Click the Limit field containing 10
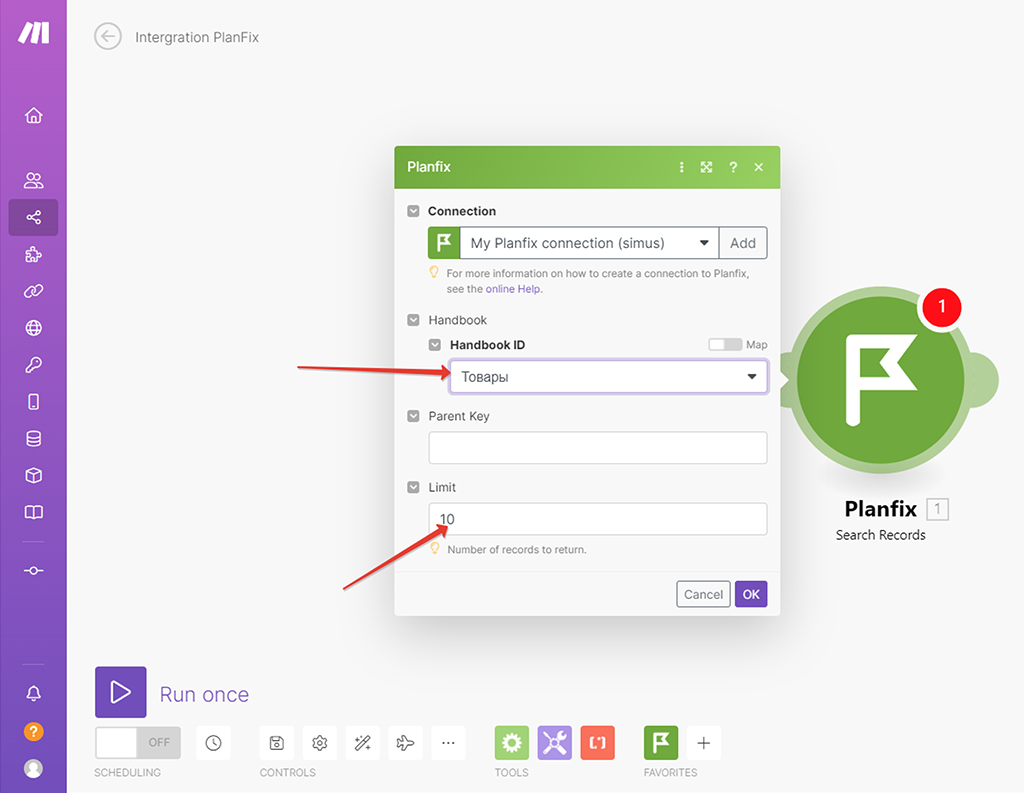 (x=598, y=519)
